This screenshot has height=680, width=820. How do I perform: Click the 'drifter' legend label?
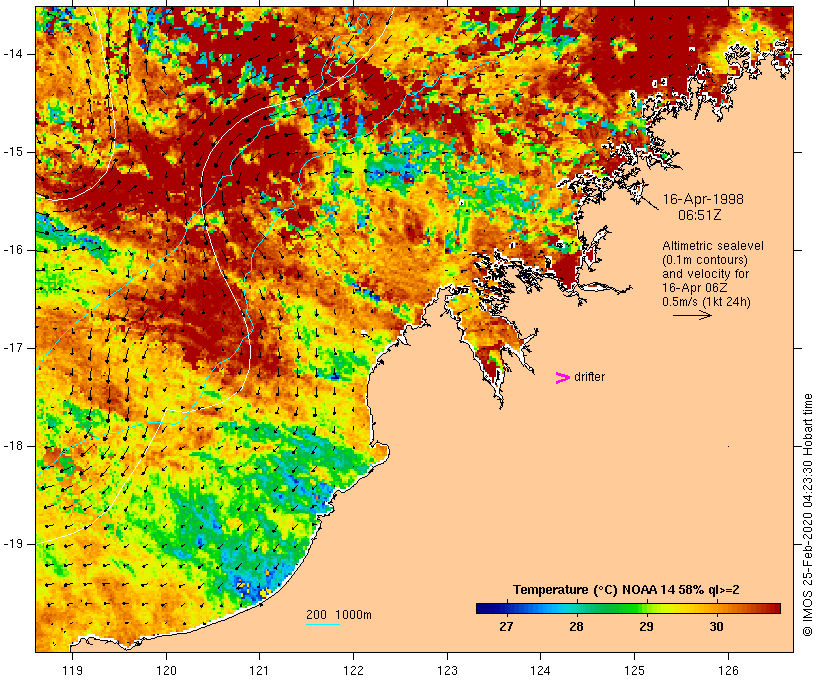coord(589,377)
